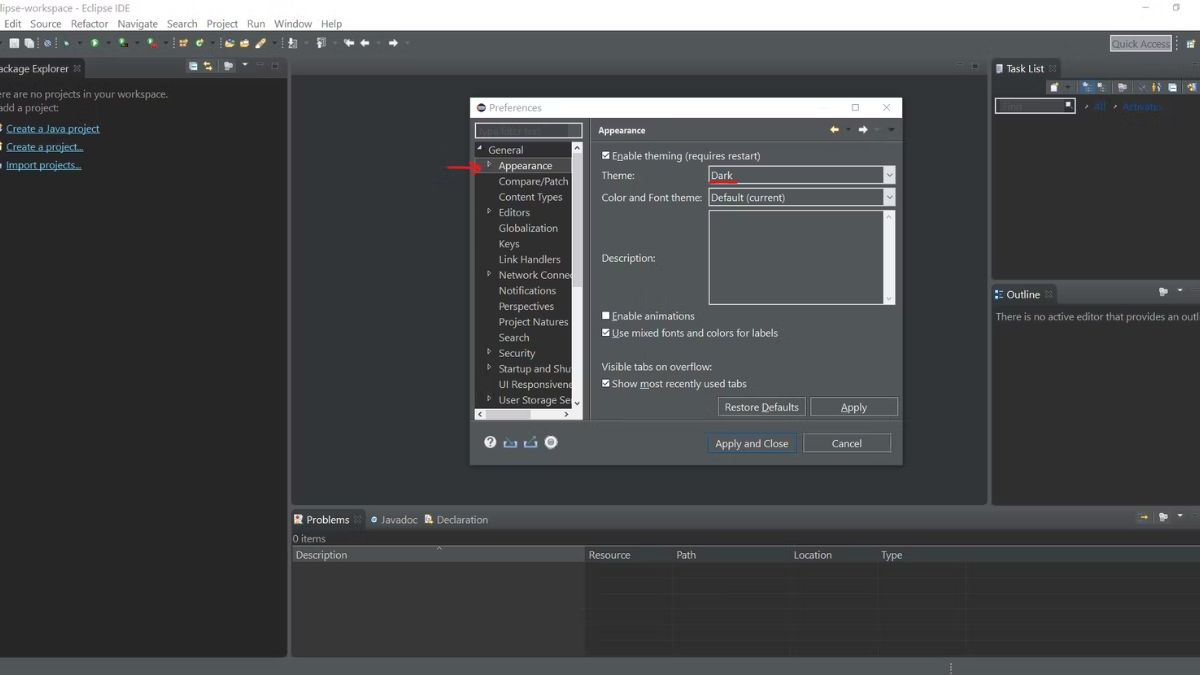Click Next Annotation icon in toolbar
Viewport: 1200px width, 675px height.
(292, 43)
